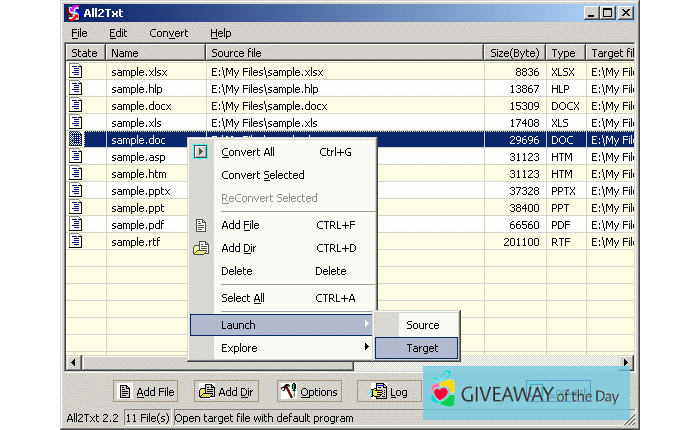
Task: Click the Convert All play icon
Action: [x=201, y=152]
